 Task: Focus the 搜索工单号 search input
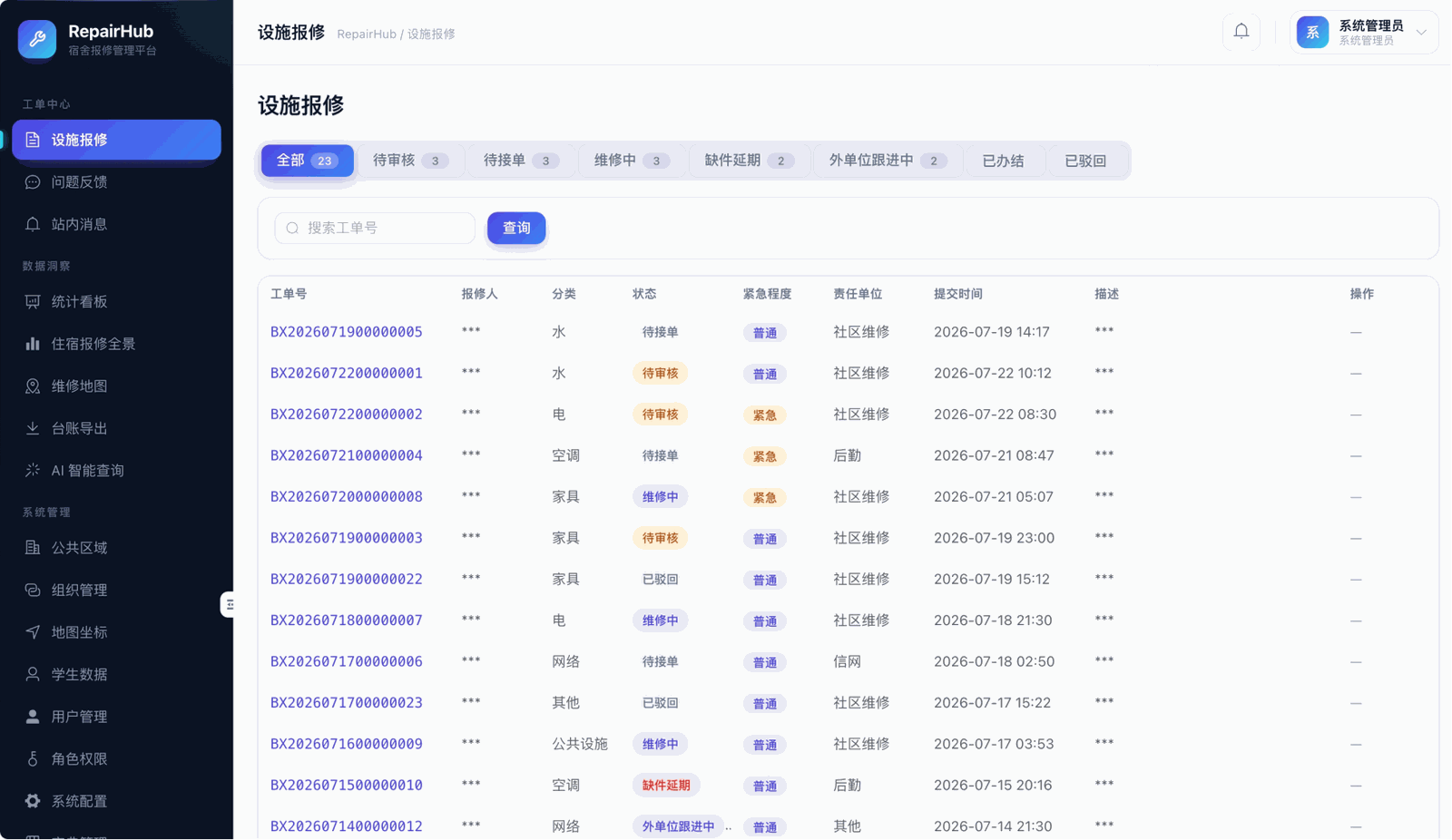click(x=375, y=229)
